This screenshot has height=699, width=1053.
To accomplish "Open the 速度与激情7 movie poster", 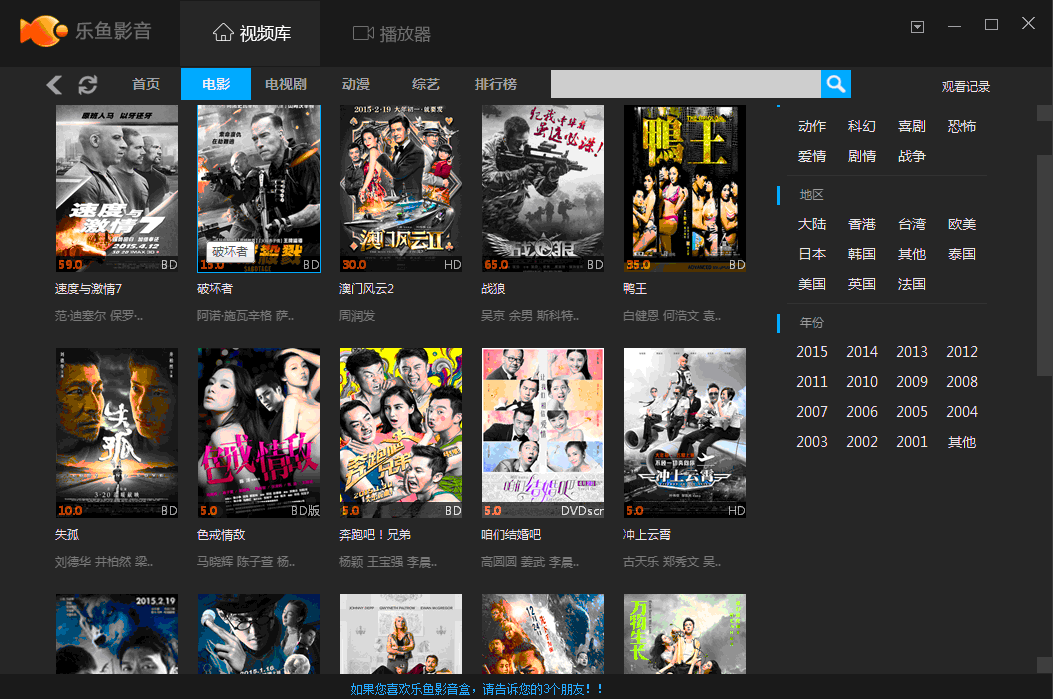I will 116,188.
